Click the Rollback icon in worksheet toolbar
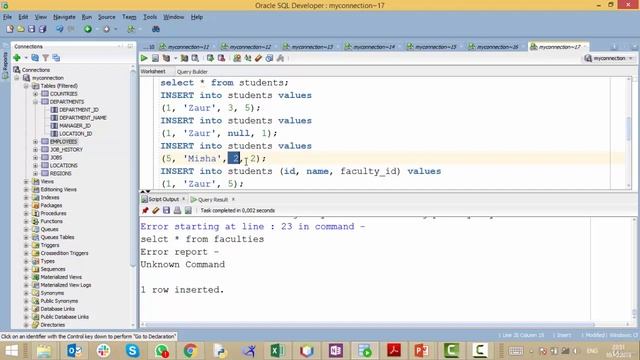Screen dimensions: 640x360 (221, 58)
